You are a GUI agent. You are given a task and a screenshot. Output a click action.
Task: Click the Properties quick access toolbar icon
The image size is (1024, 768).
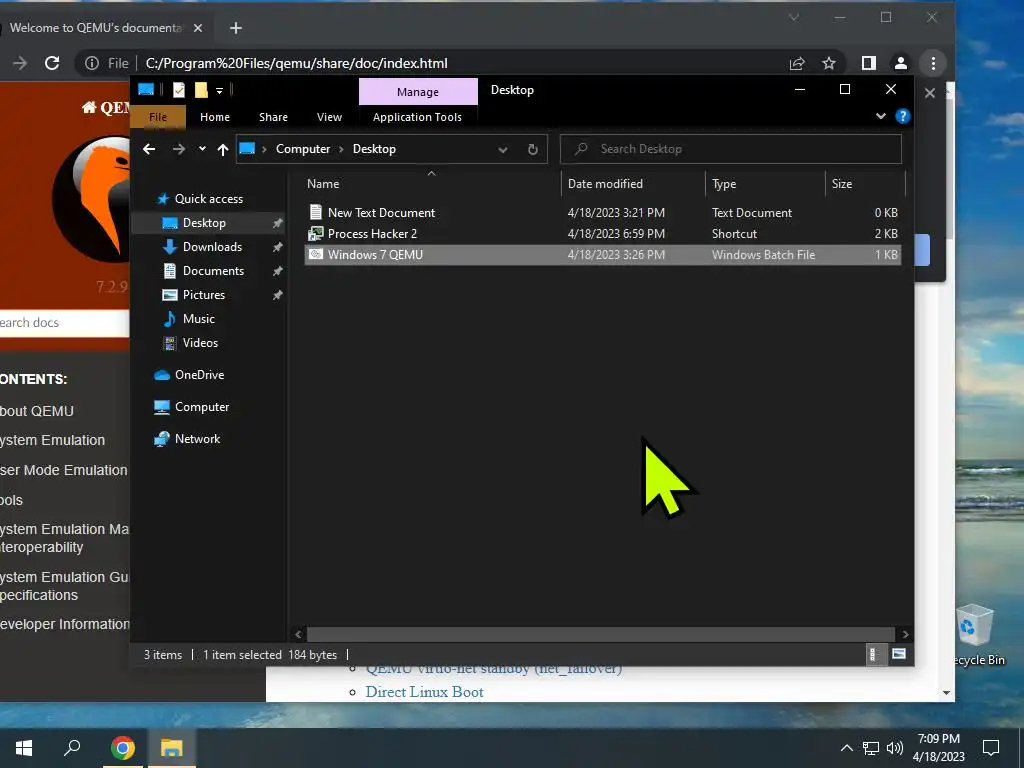[178, 90]
